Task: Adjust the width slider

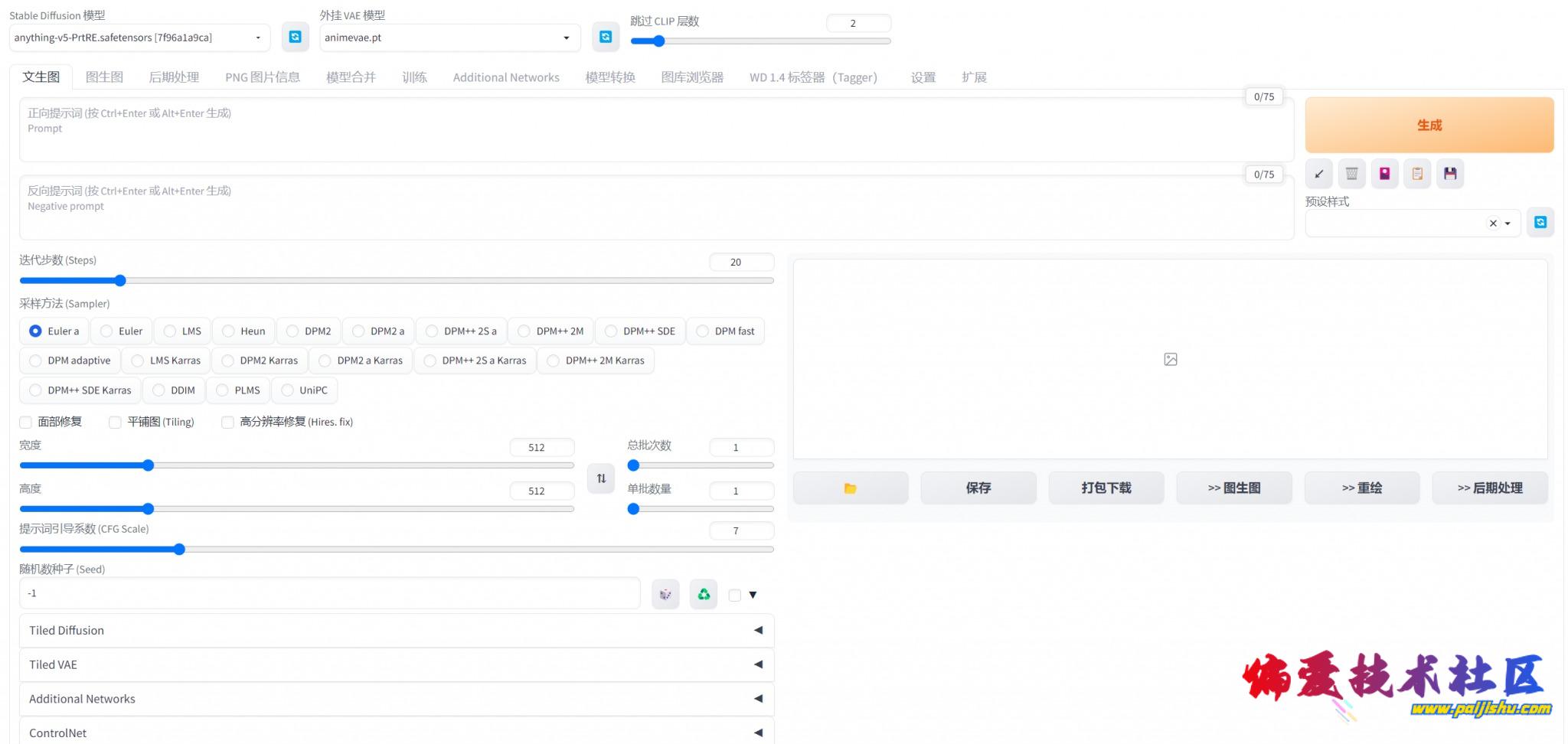Action: click(x=297, y=465)
